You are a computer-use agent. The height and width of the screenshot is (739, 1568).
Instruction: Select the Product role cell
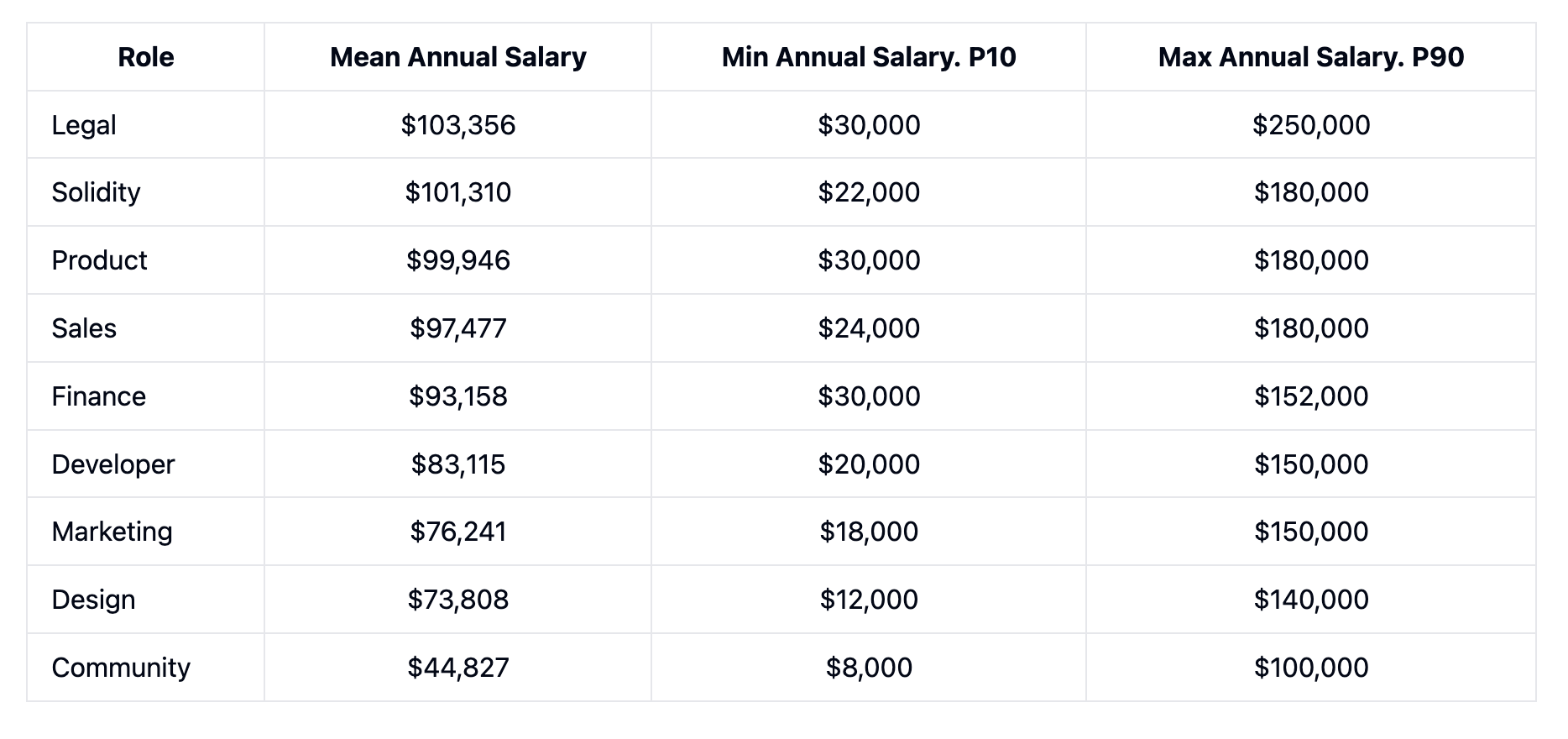click(99, 260)
